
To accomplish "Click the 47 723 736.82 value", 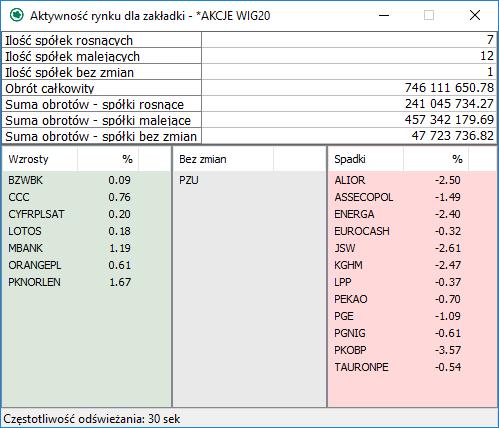I will tap(452, 136).
